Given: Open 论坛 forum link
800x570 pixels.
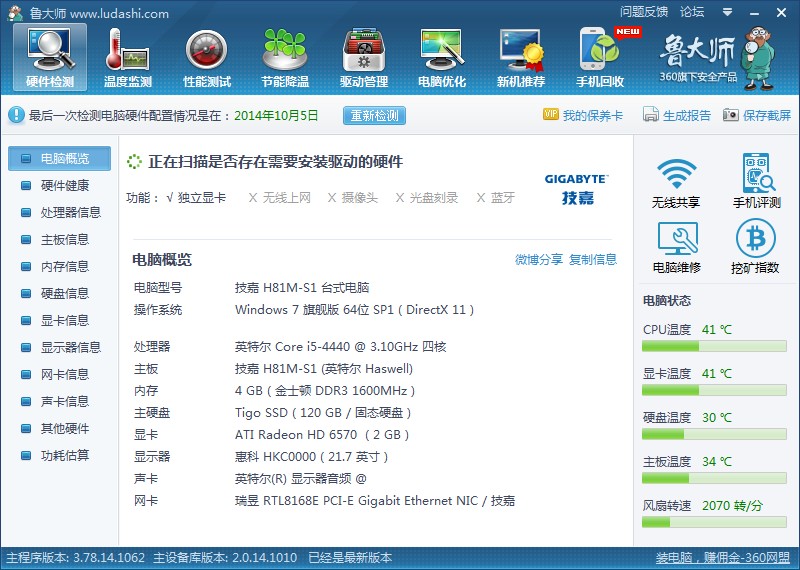Looking at the screenshot, I should pyautogui.click(x=692, y=12).
